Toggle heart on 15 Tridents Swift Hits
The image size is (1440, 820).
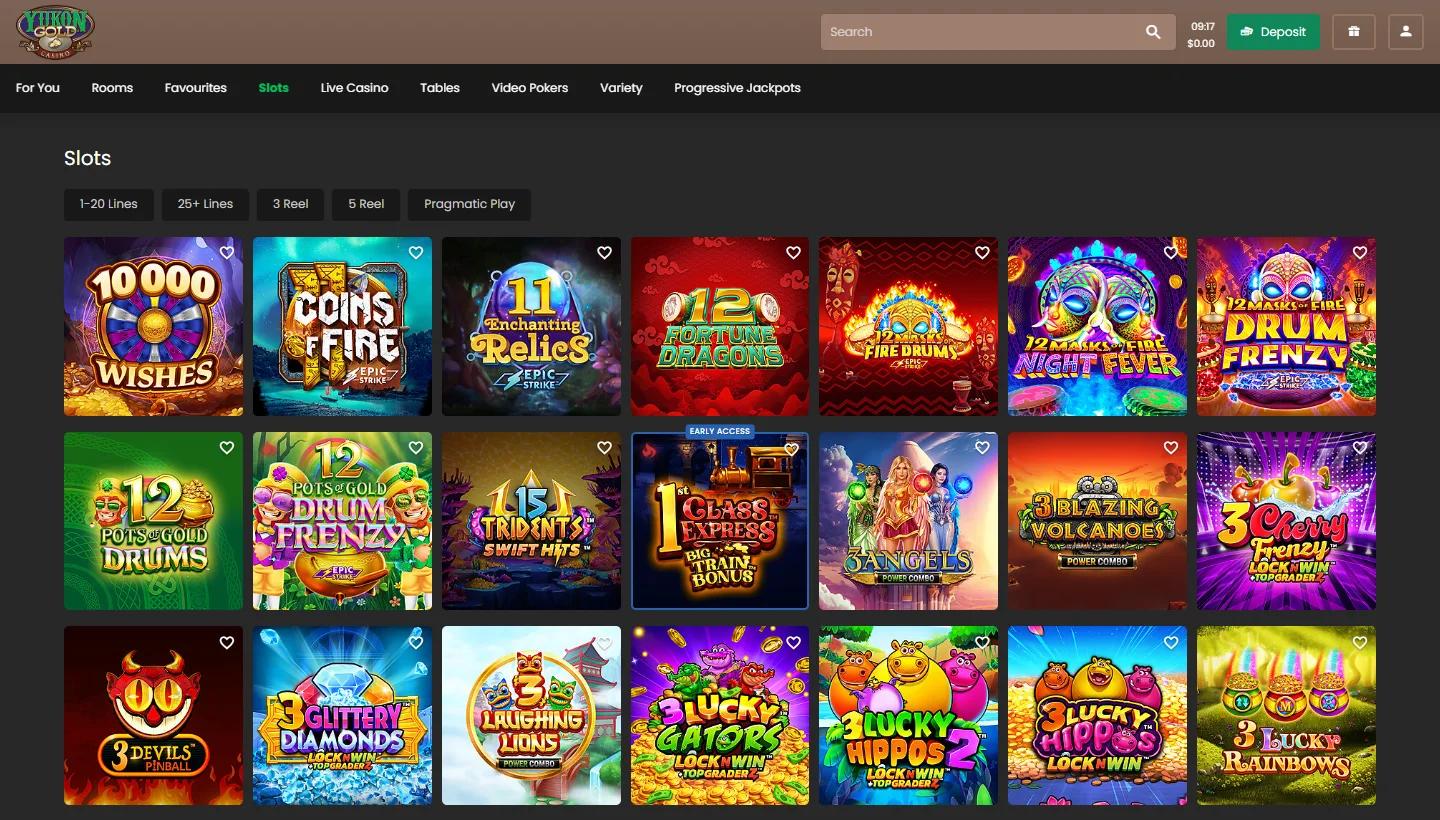click(x=604, y=448)
